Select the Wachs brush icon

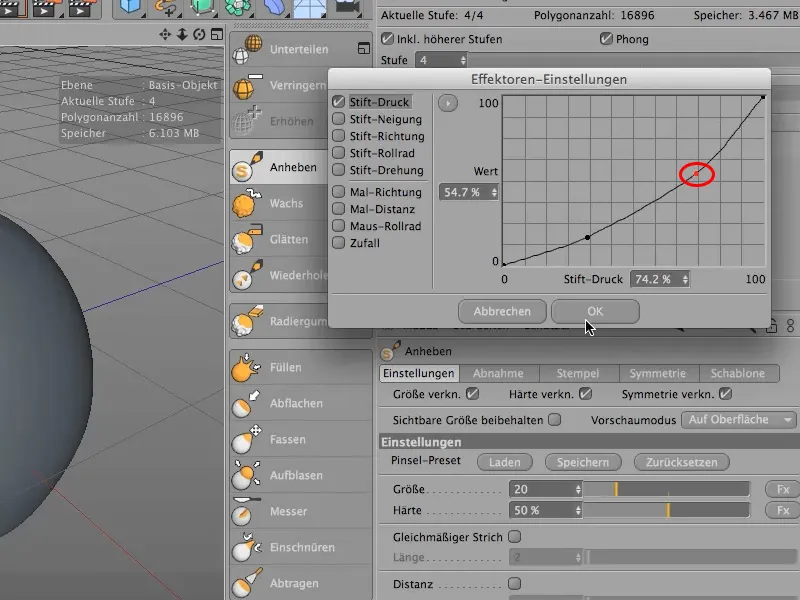tap(247, 203)
